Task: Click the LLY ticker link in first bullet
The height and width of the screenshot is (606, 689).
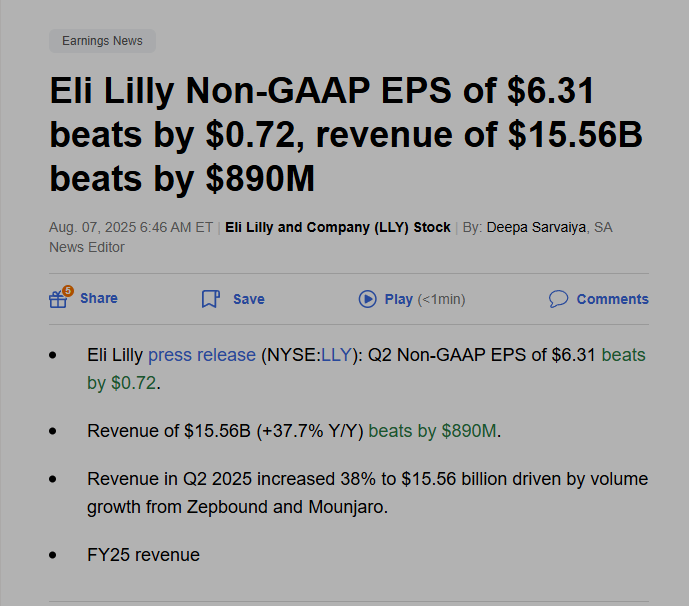Action: [336, 355]
